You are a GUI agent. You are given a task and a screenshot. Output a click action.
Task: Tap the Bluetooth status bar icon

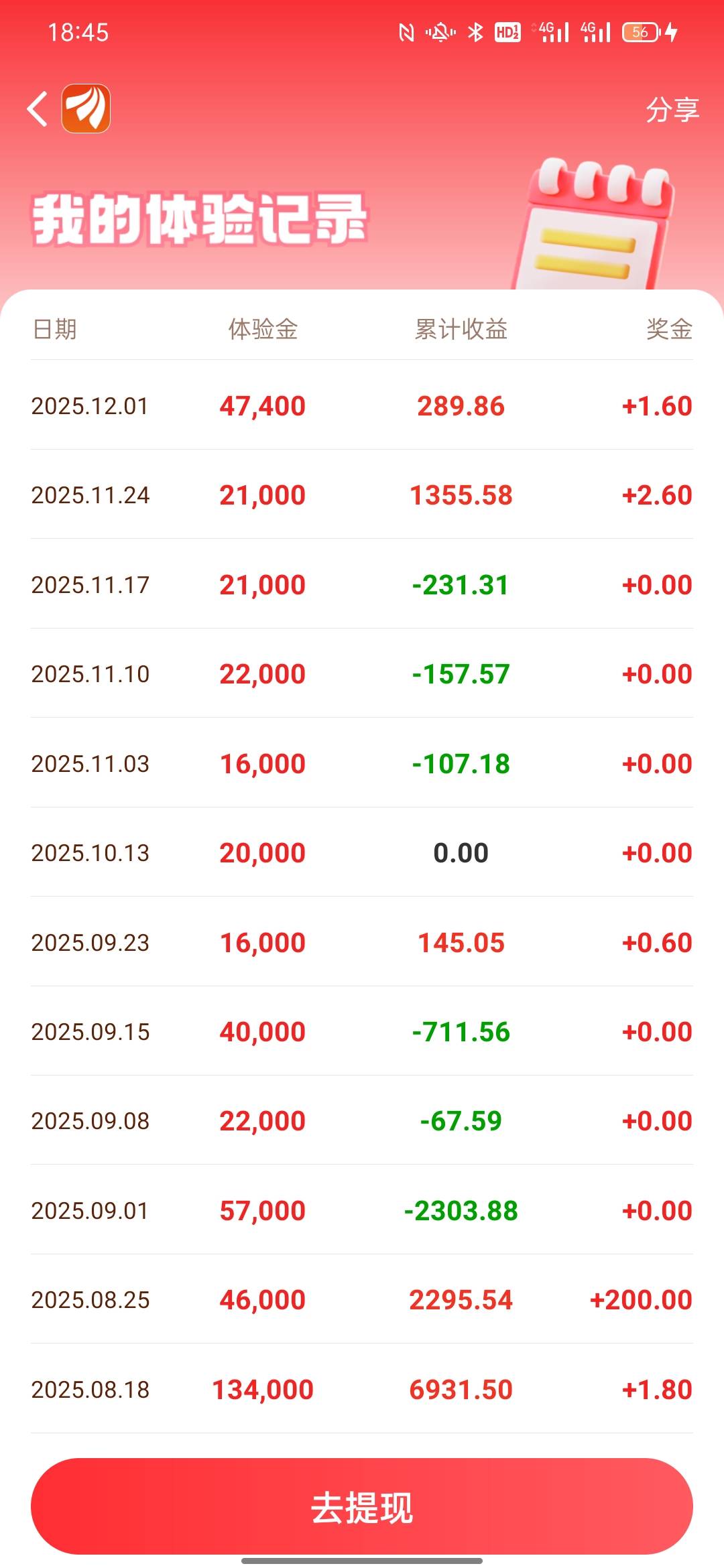475,31
